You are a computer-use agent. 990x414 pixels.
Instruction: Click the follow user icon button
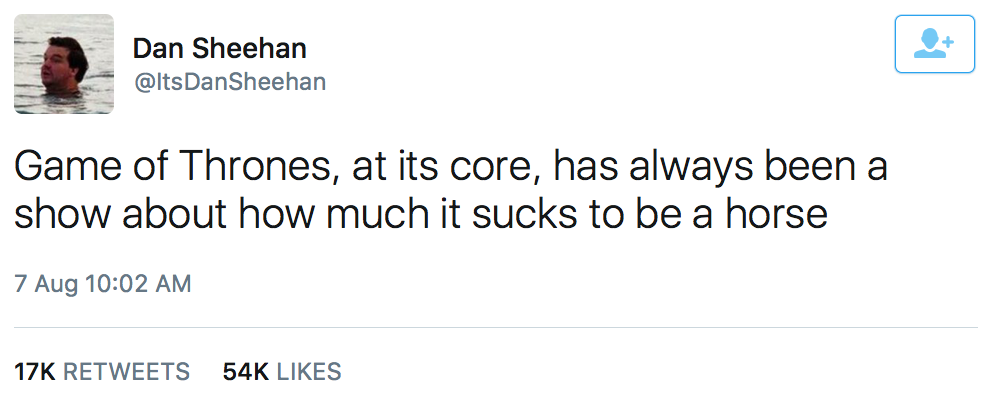click(934, 44)
